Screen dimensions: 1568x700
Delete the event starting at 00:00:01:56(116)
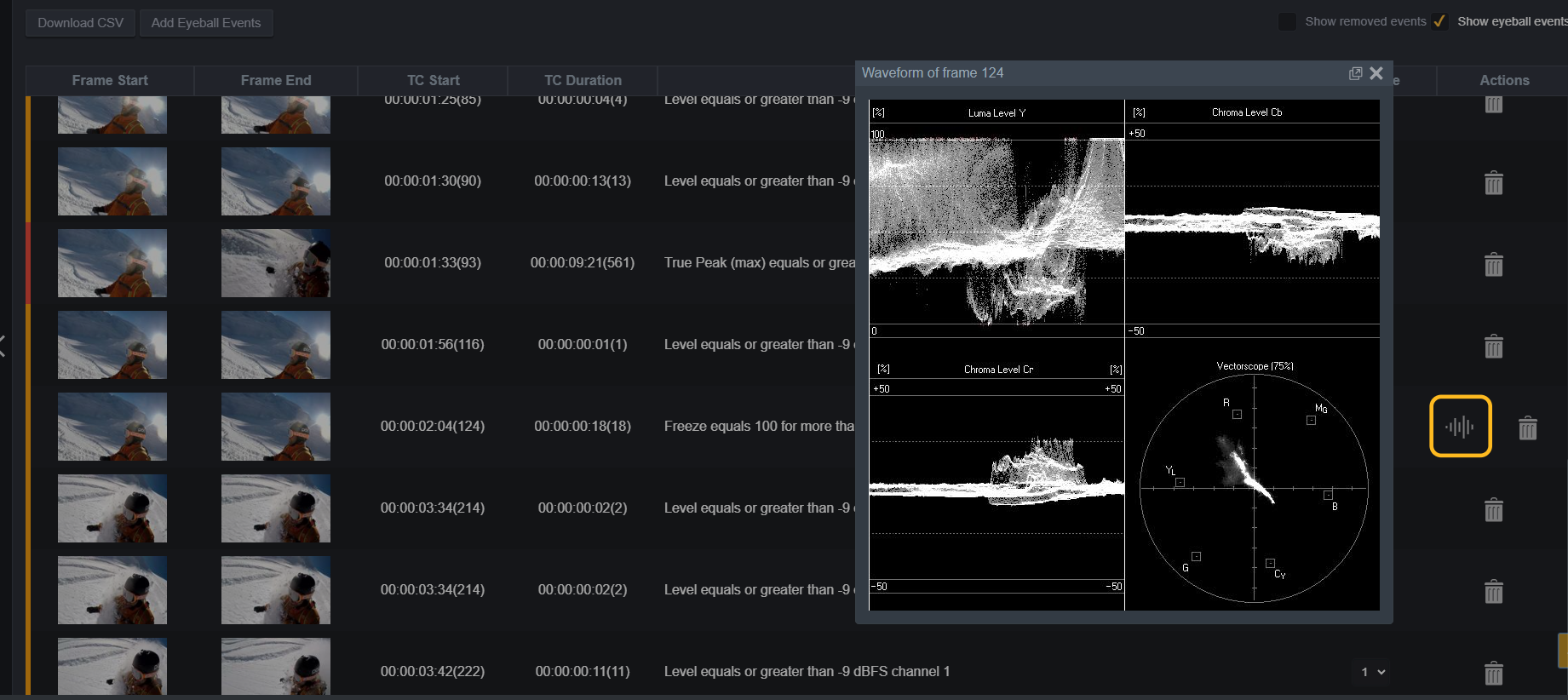point(1494,346)
